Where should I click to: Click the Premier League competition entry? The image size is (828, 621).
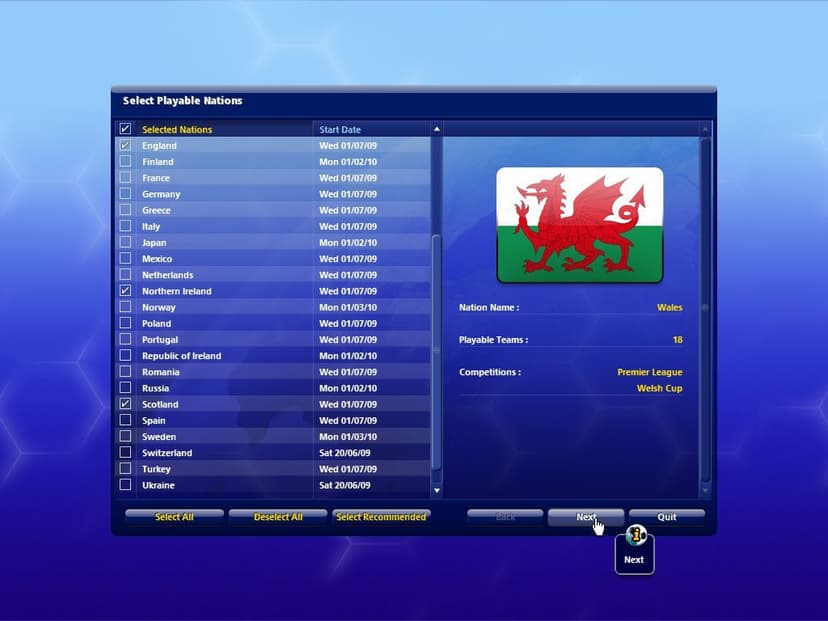650,372
